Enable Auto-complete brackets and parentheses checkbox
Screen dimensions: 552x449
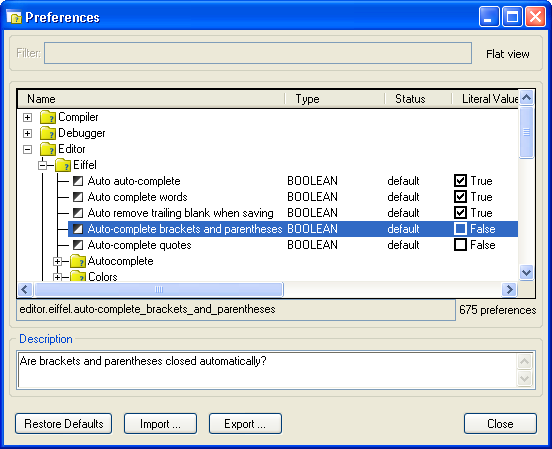460,229
